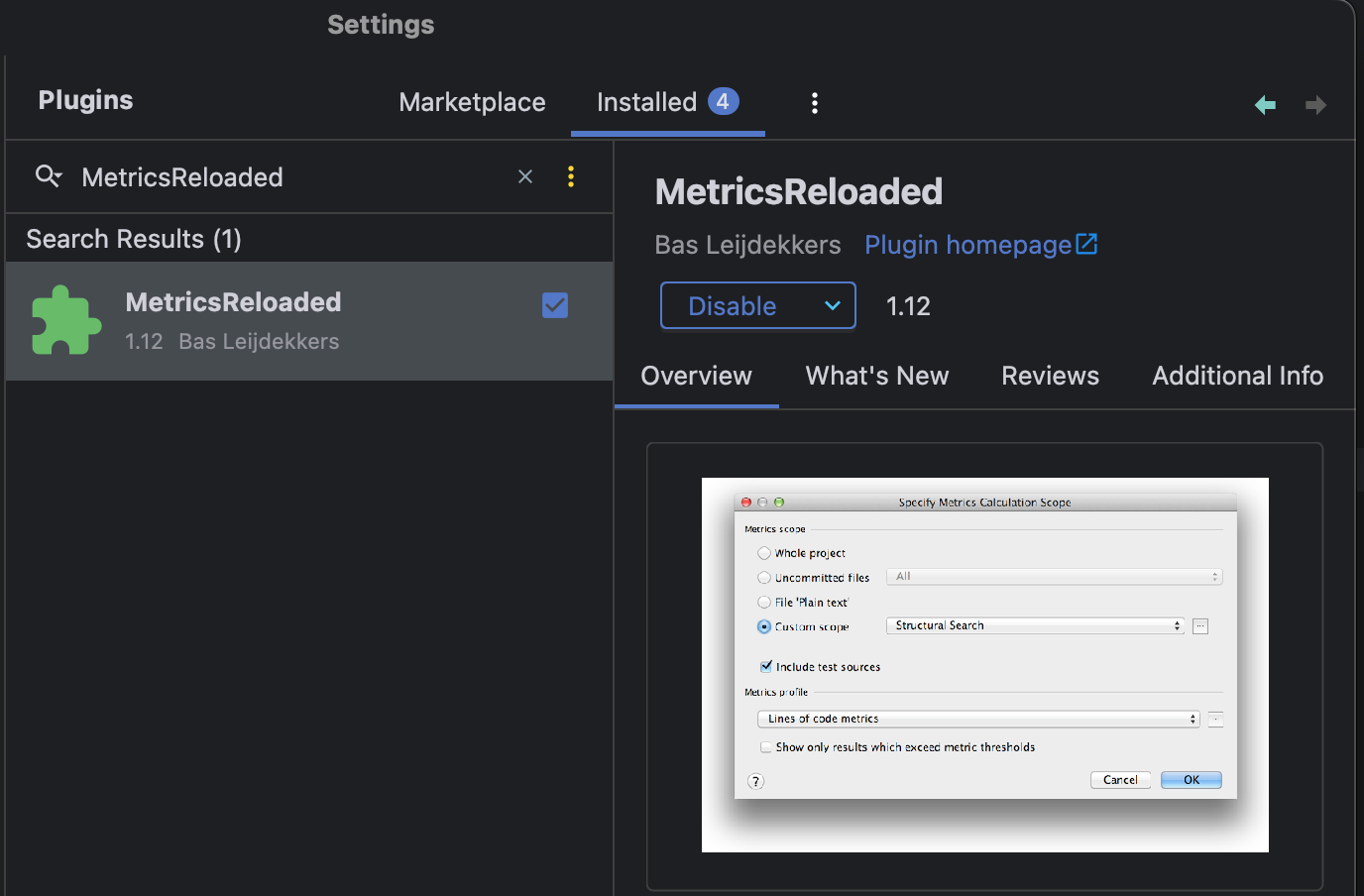Image resolution: width=1364 pixels, height=896 pixels.
Task: Uncheck the MetricsReloaded enabled checkbox
Action: 555,305
